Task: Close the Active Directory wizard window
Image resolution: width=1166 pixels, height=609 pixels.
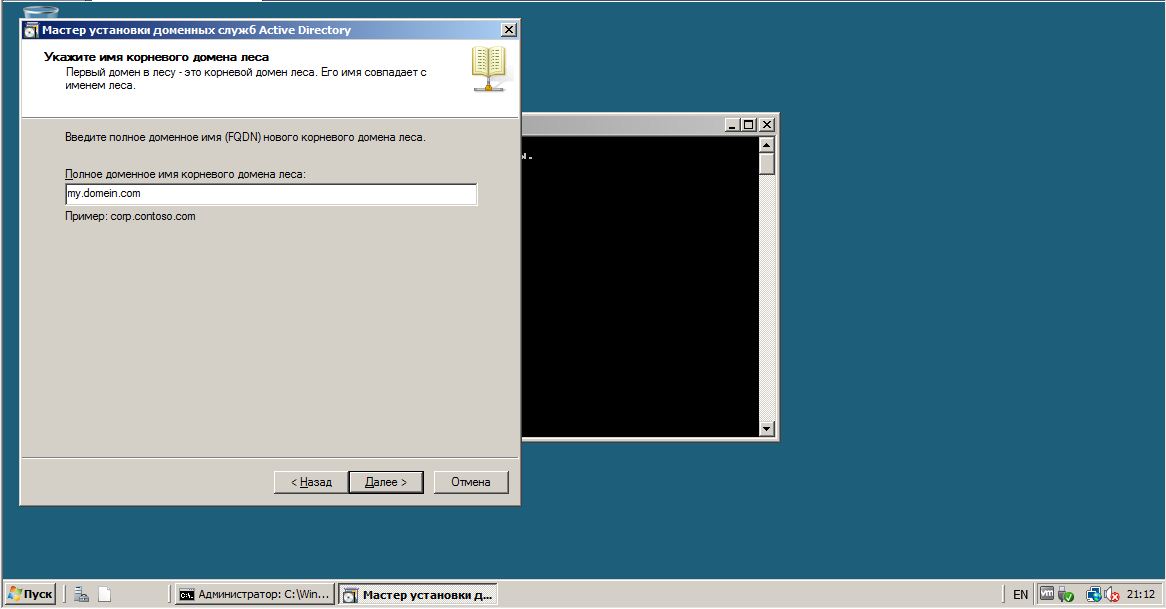Action: coord(509,30)
